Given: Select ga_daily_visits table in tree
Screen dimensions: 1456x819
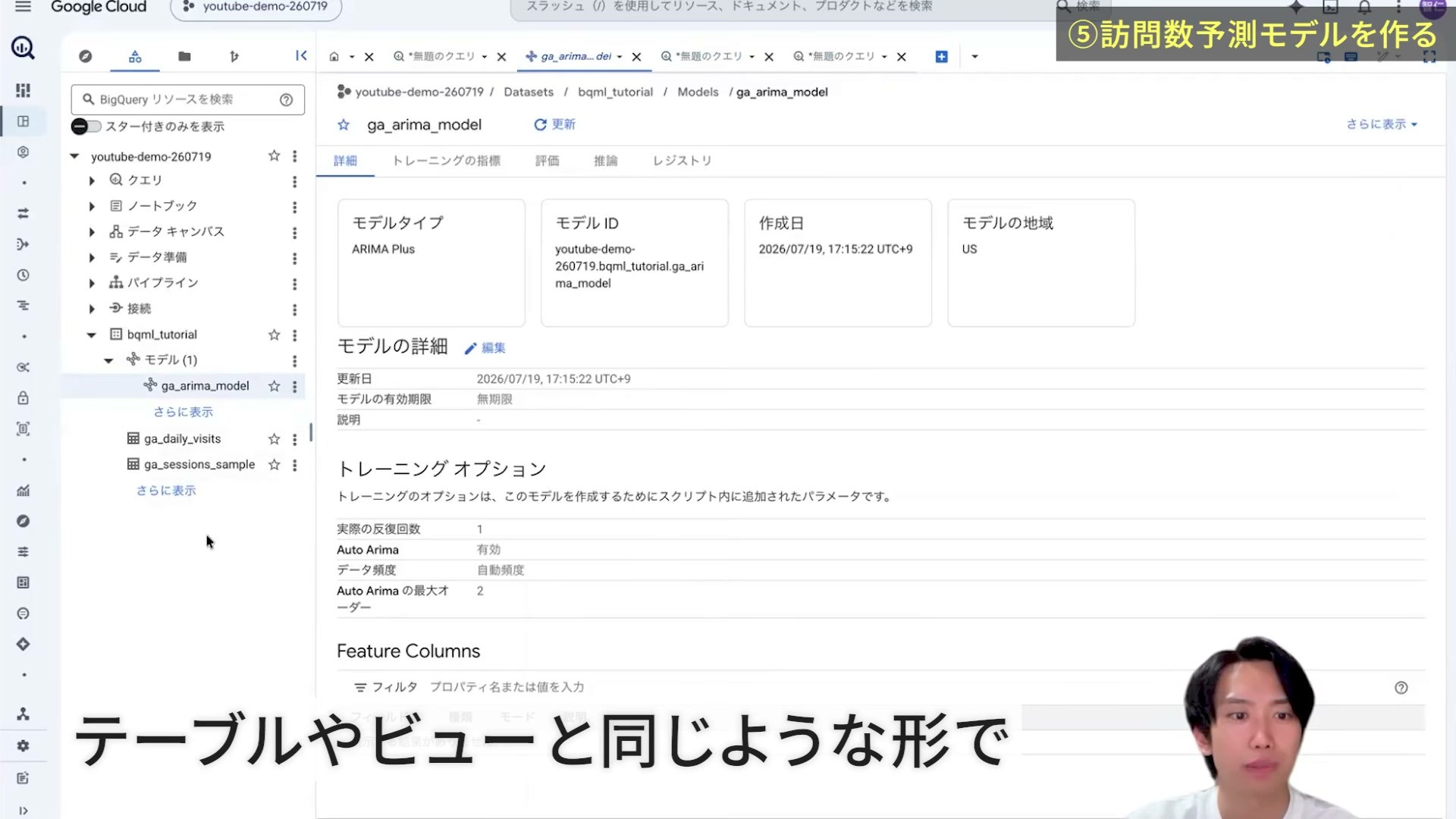Looking at the screenshot, I should point(182,439).
